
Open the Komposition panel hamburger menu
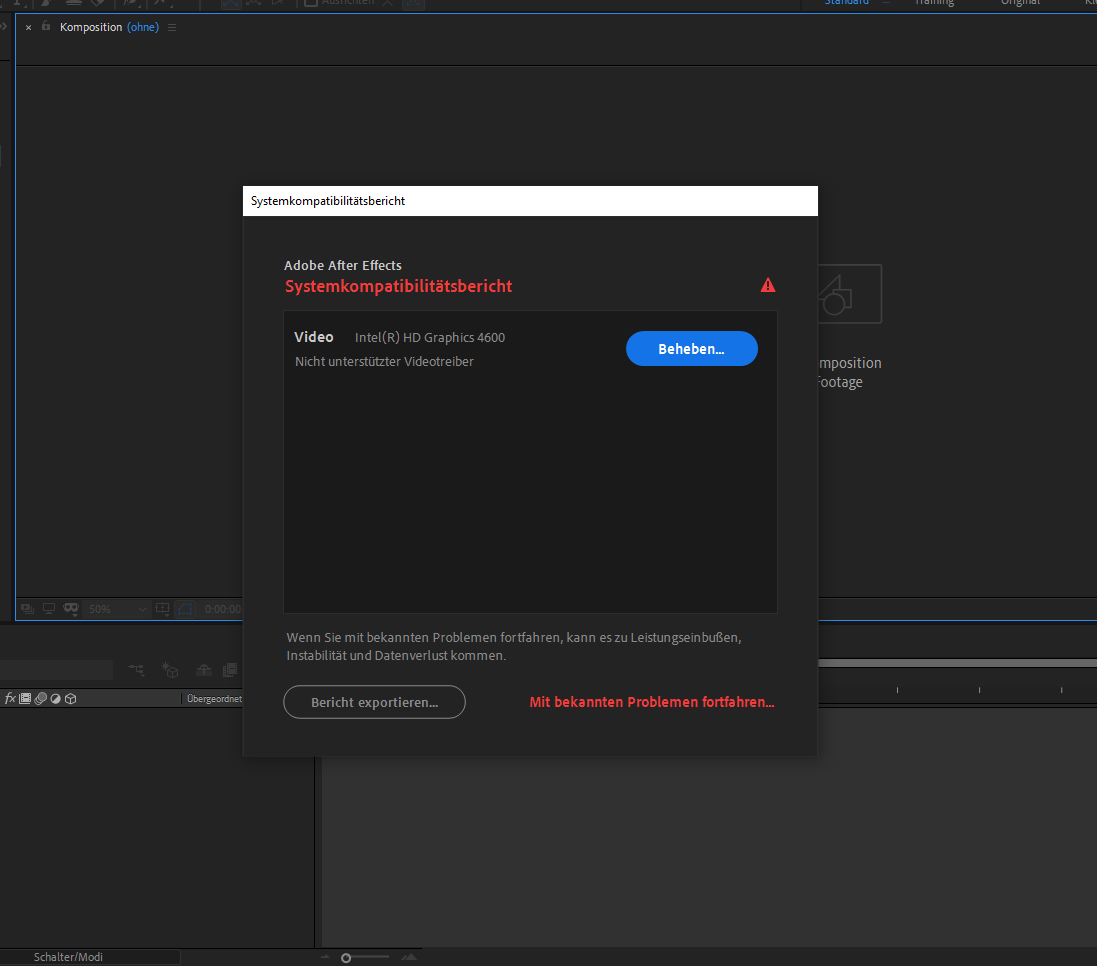[x=172, y=27]
